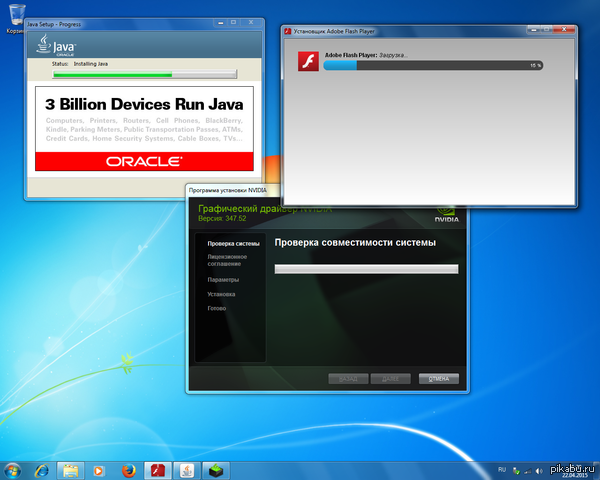Launch Firefox from the taskbar
This screenshot has width=600, height=480.
pos(129,470)
